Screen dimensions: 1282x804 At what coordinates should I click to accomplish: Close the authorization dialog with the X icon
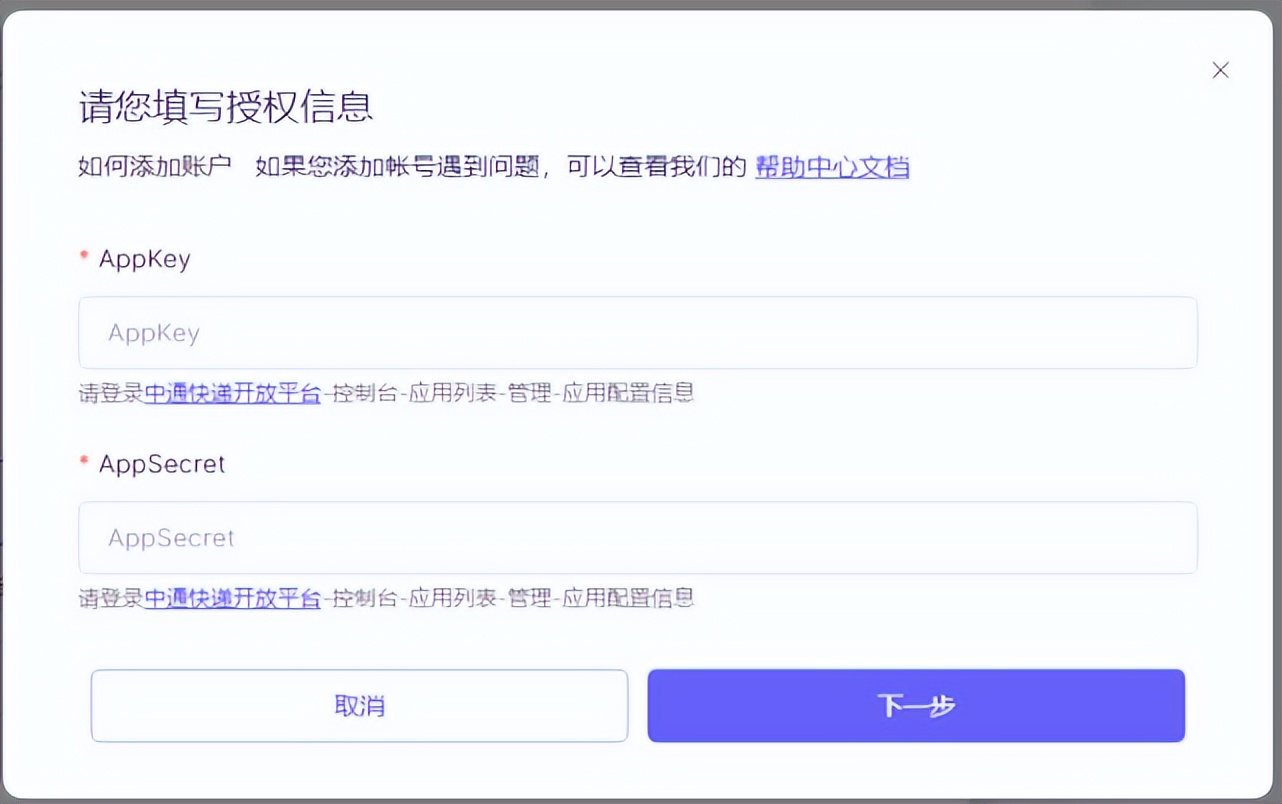coord(1220,70)
